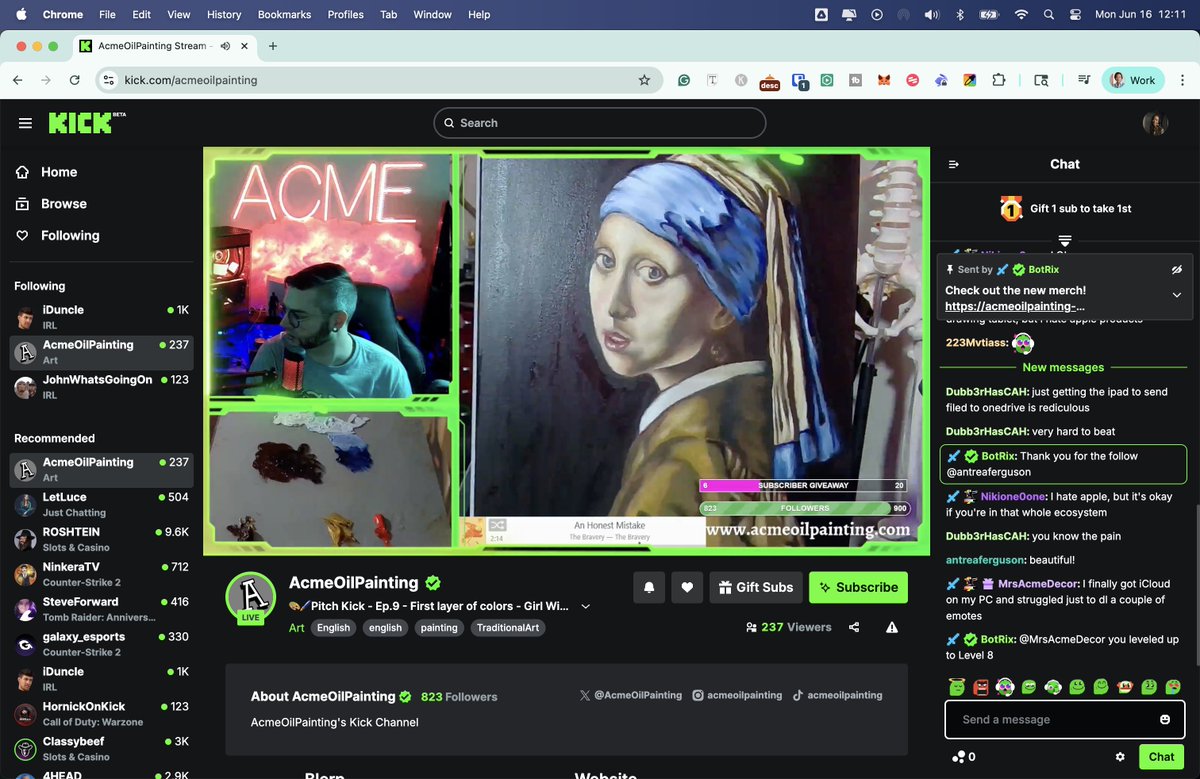Follow channel with heart button
The width and height of the screenshot is (1200, 779).
pyautogui.click(x=687, y=588)
